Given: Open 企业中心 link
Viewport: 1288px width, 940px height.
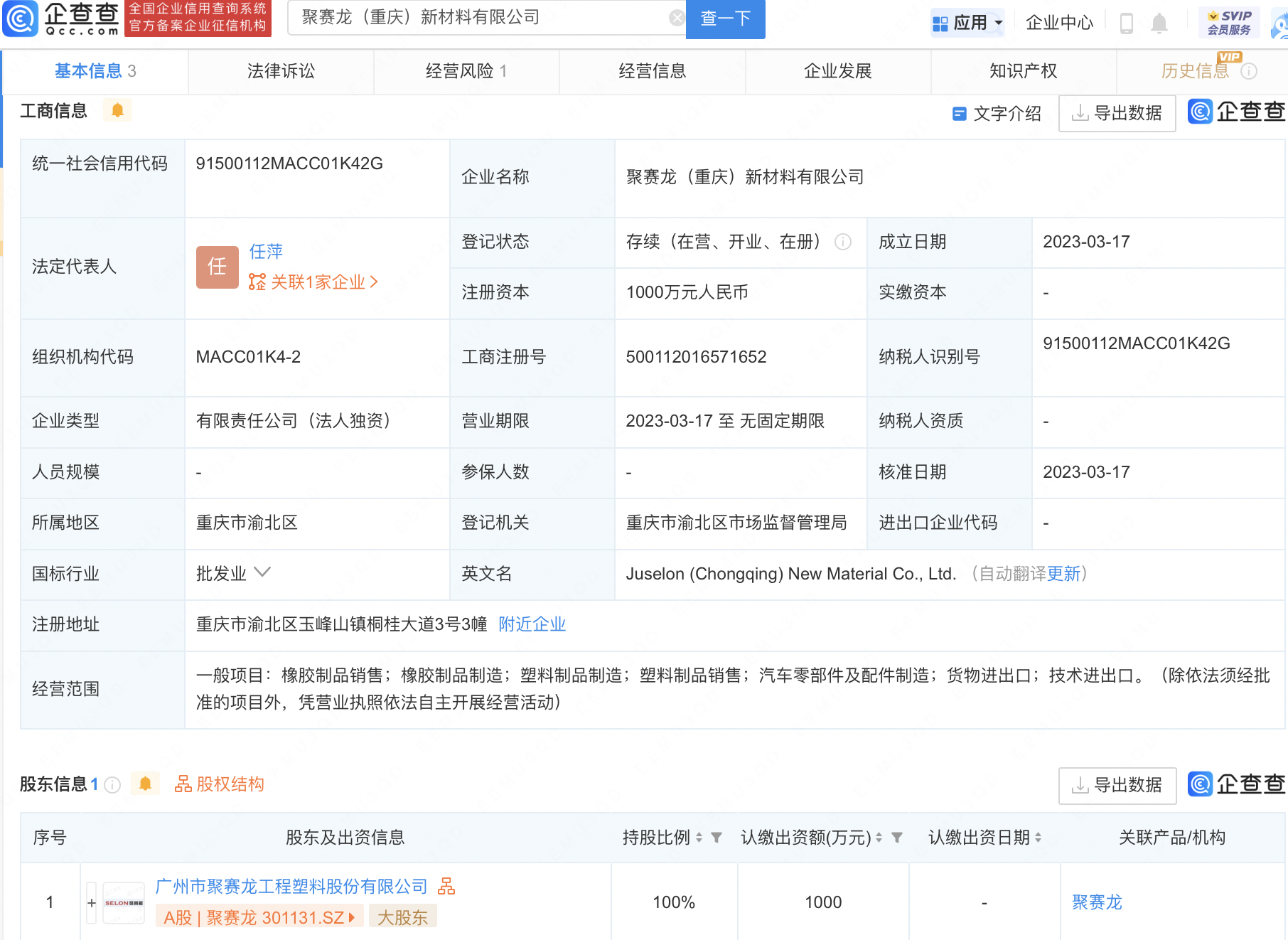Looking at the screenshot, I should point(1059,23).
